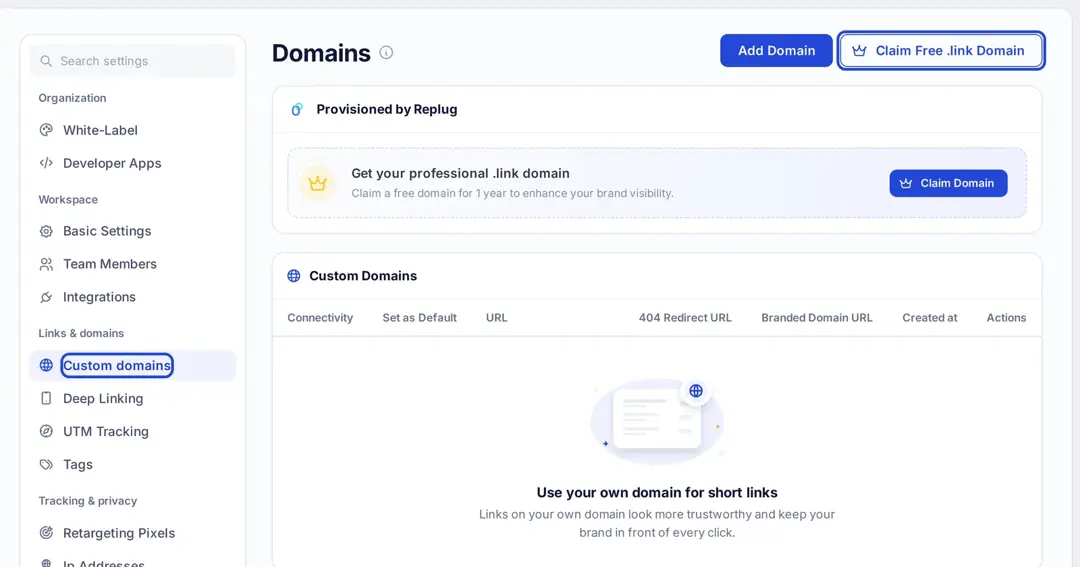Click the Custom Domains section title
Screen dimensions: 1080x567
click(x=363, y=276)
